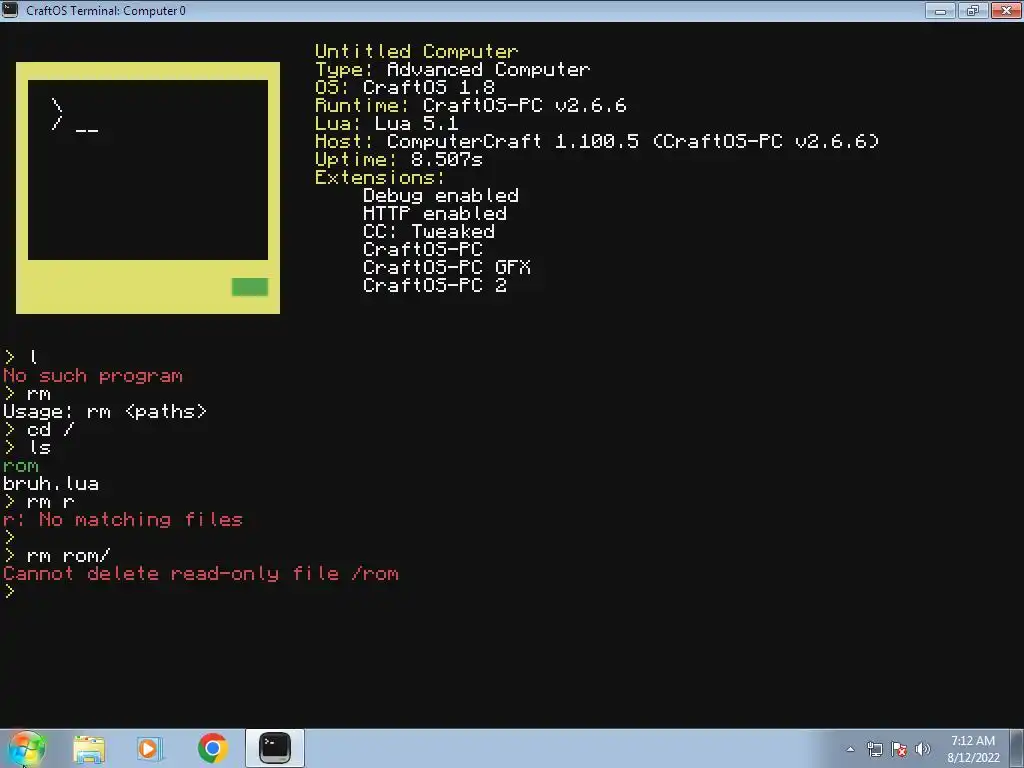Click the 'OS: CraftOS 1.8' line
The width and height of the screenshot is (1024, 768).
(x=405, y=88)
